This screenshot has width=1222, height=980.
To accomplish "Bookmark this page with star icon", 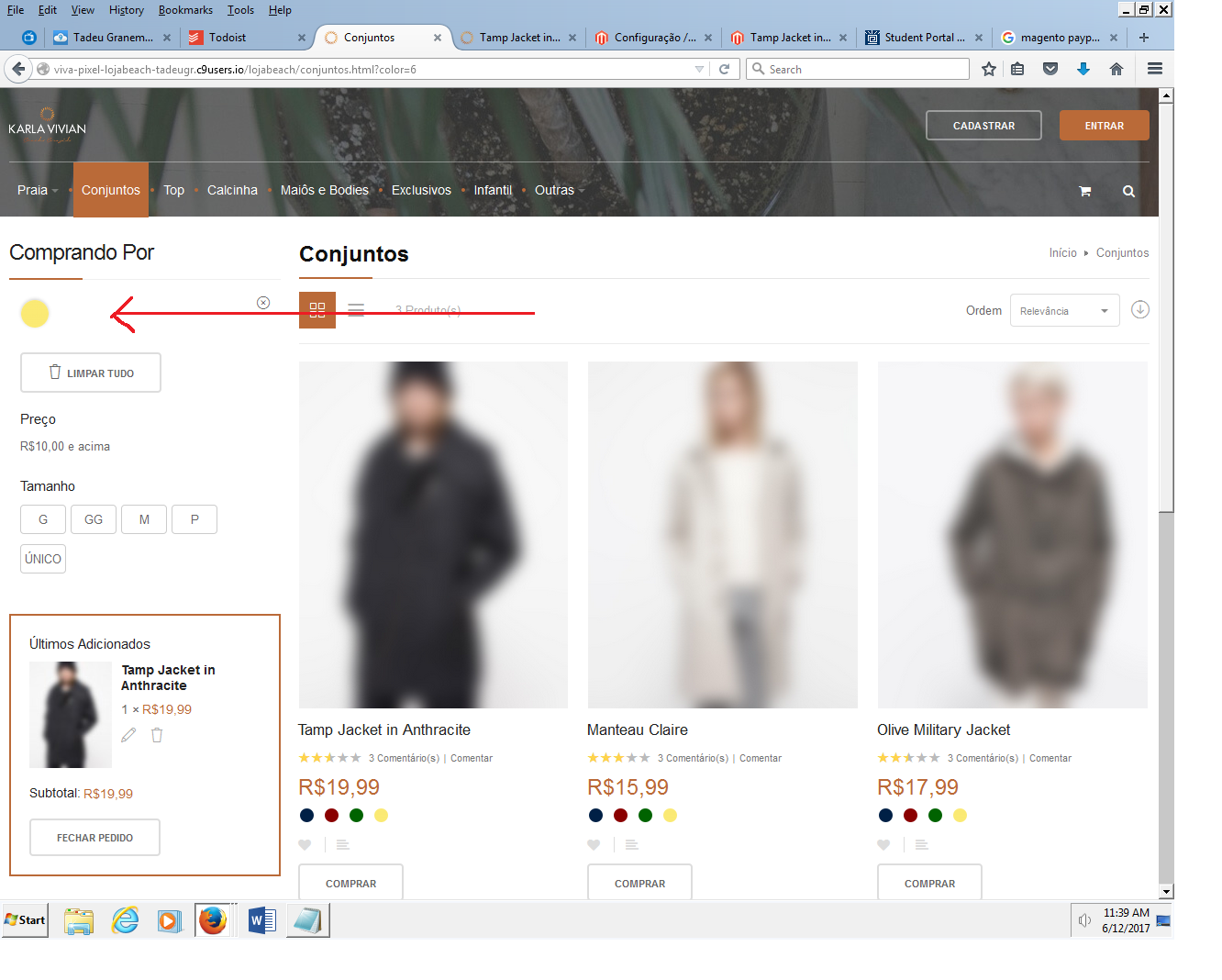I will pyautogui.click(x=989, y=69).
